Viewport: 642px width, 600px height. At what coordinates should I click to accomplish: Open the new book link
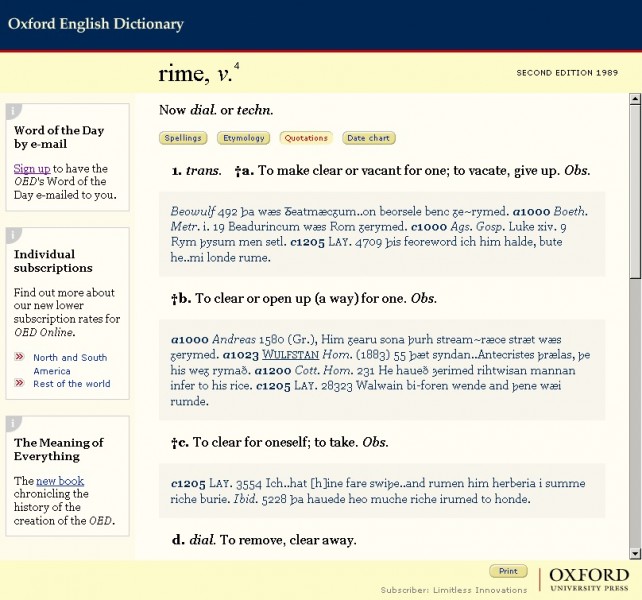click(x=60, y=481)
